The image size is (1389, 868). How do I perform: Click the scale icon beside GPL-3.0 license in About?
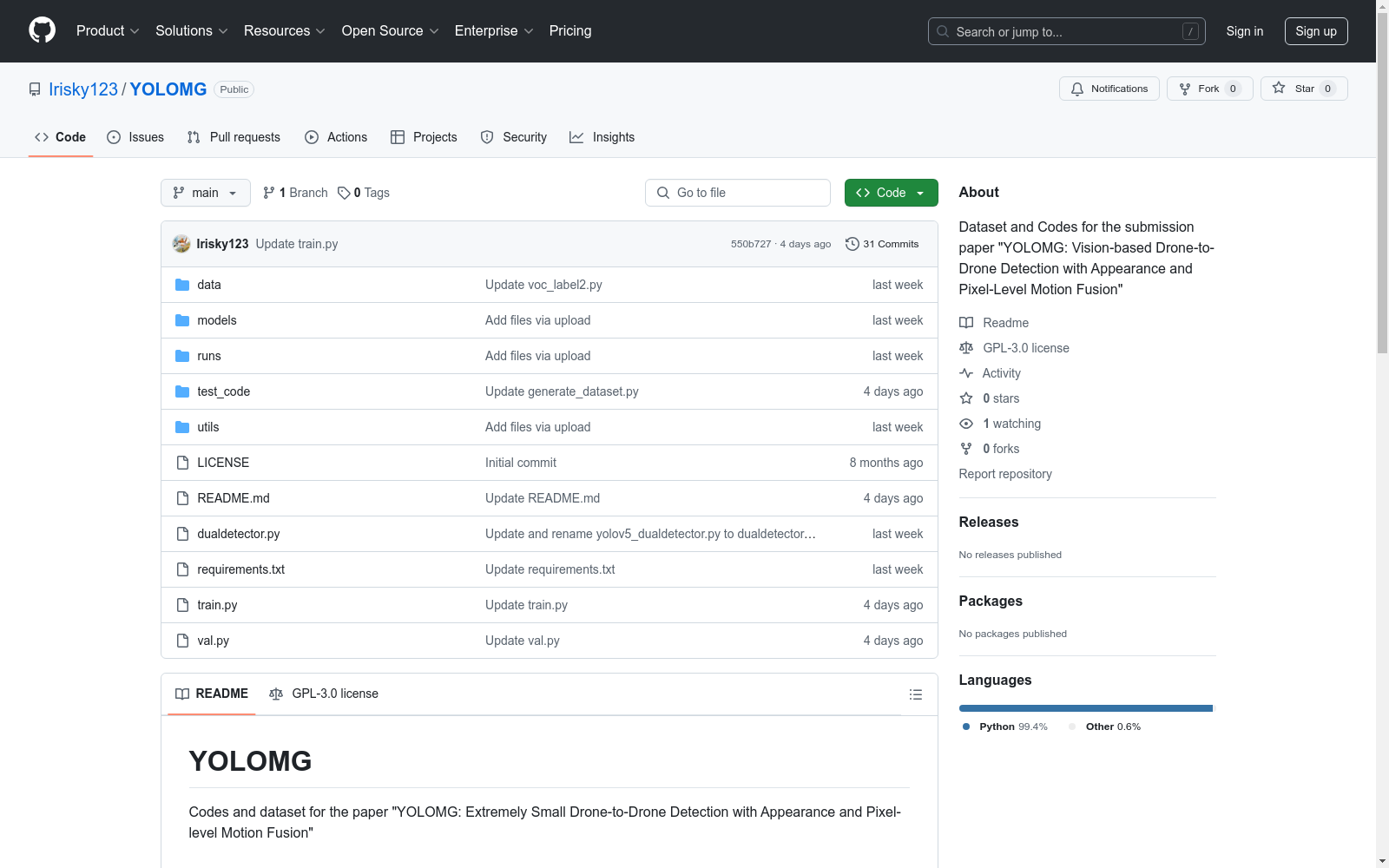[x=966, y=348]
